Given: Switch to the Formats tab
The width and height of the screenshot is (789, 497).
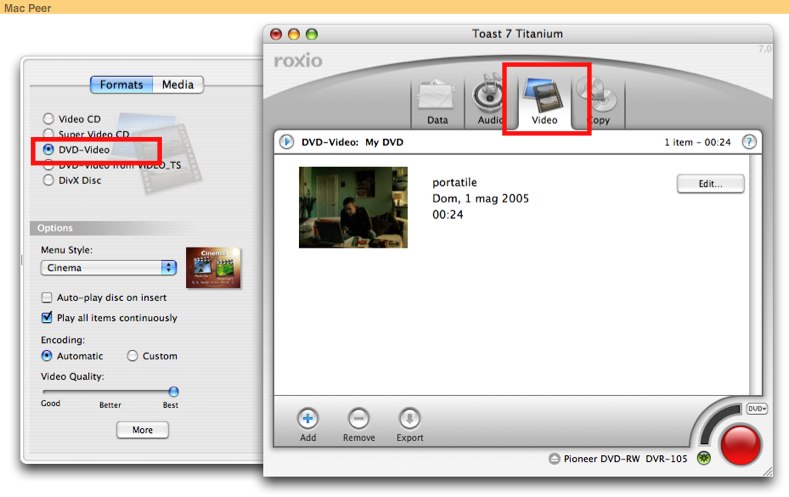Looking at the screenshot, I should tap(121, 85).
